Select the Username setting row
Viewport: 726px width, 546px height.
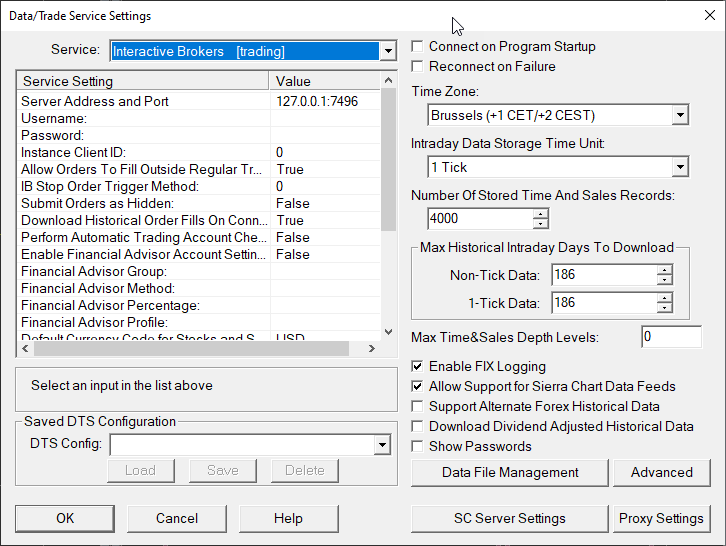pyautogui.click(x=199, y=119)
